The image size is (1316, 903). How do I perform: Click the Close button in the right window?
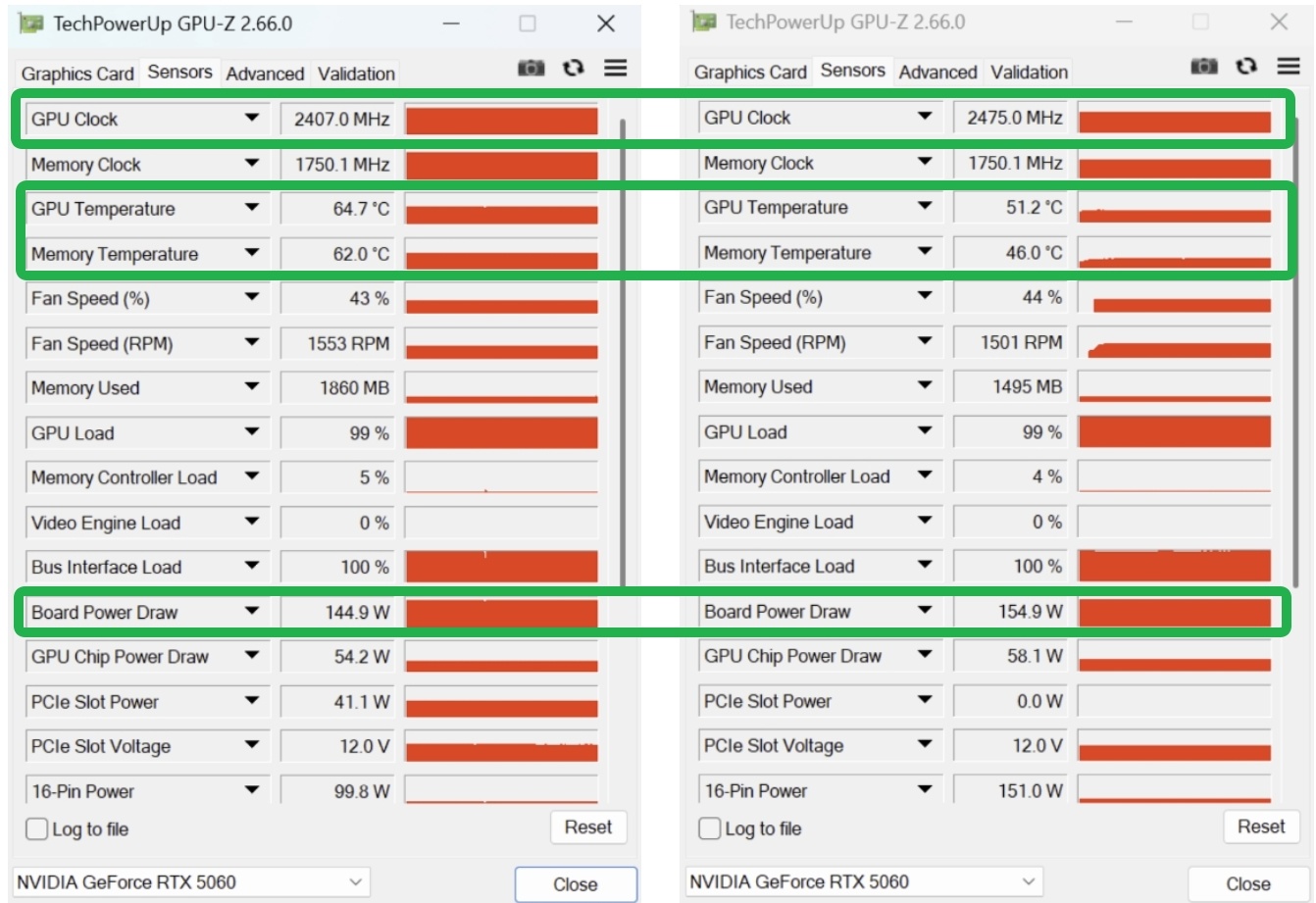coord(1248,883)
